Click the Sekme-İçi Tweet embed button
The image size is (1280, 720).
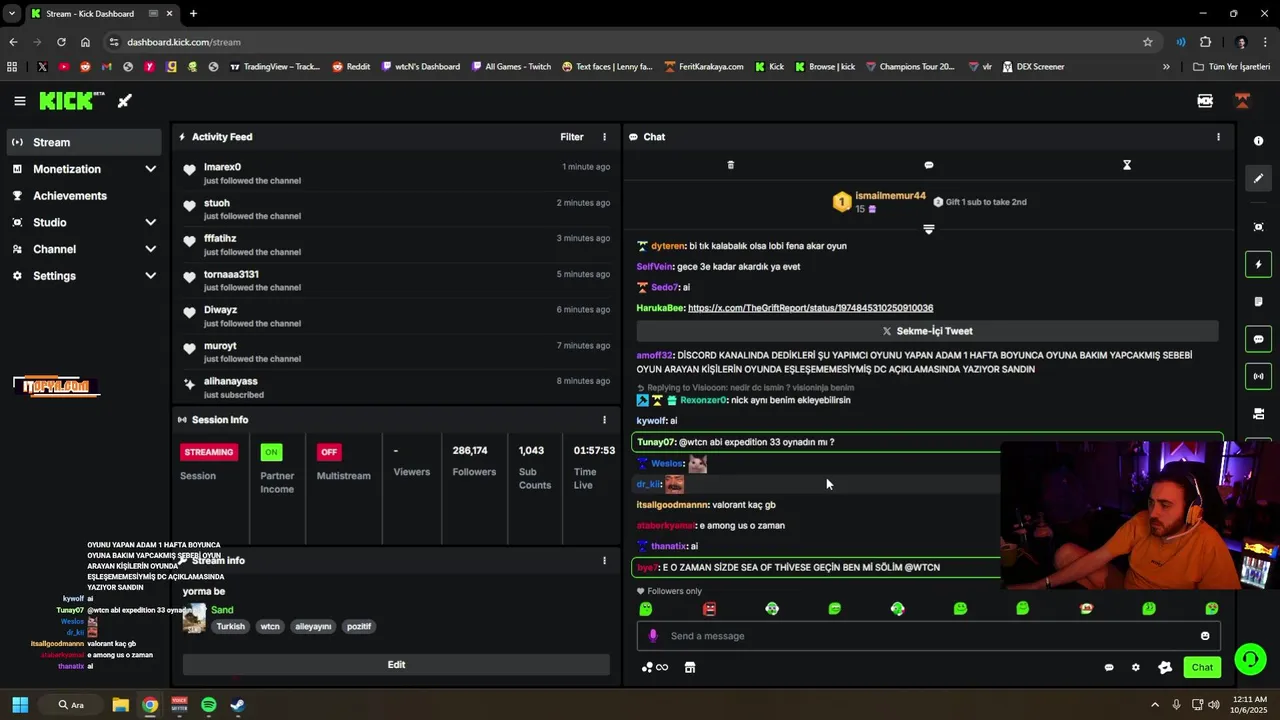(x=928, y=331)
